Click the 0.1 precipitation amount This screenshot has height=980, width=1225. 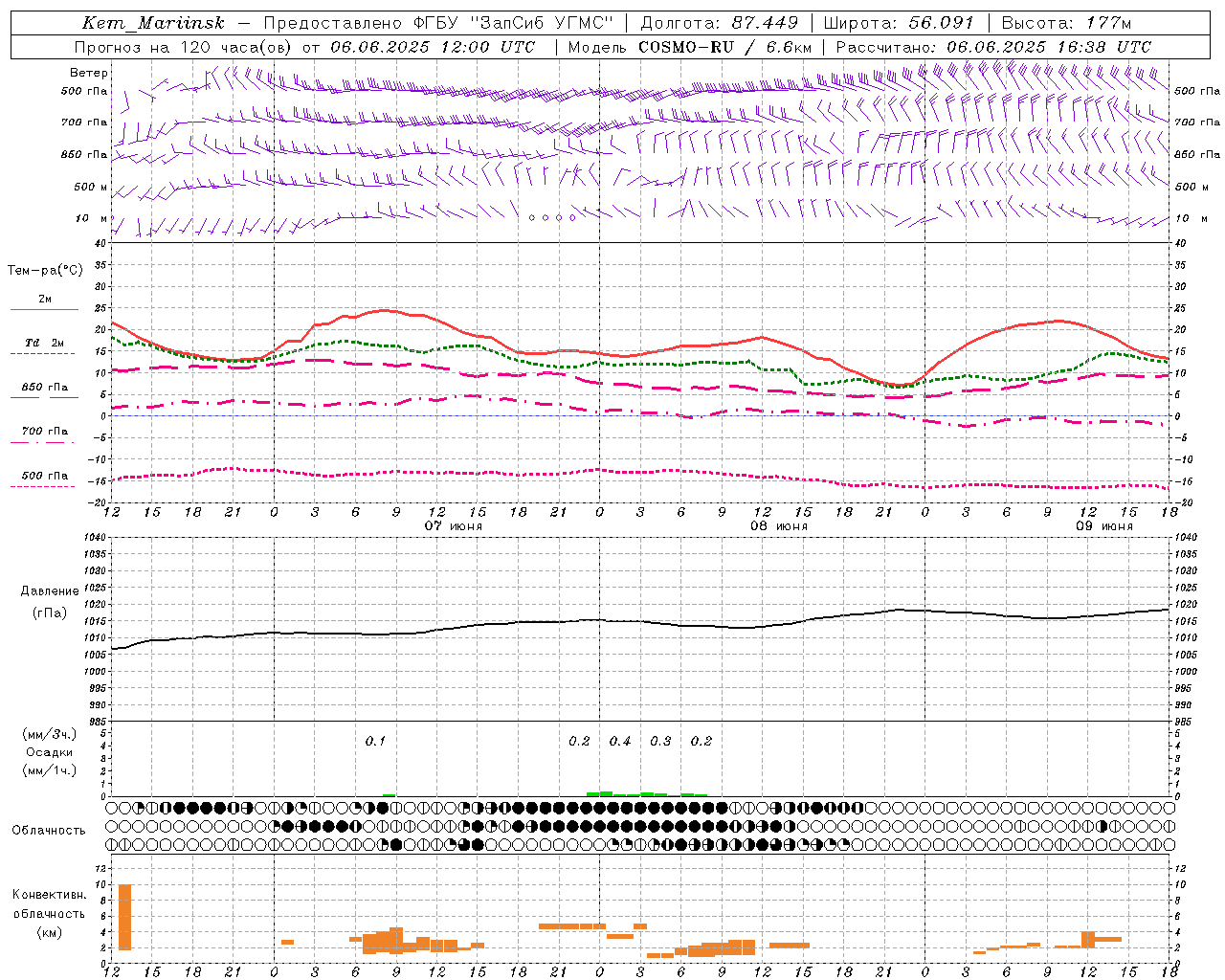(375, 741)
